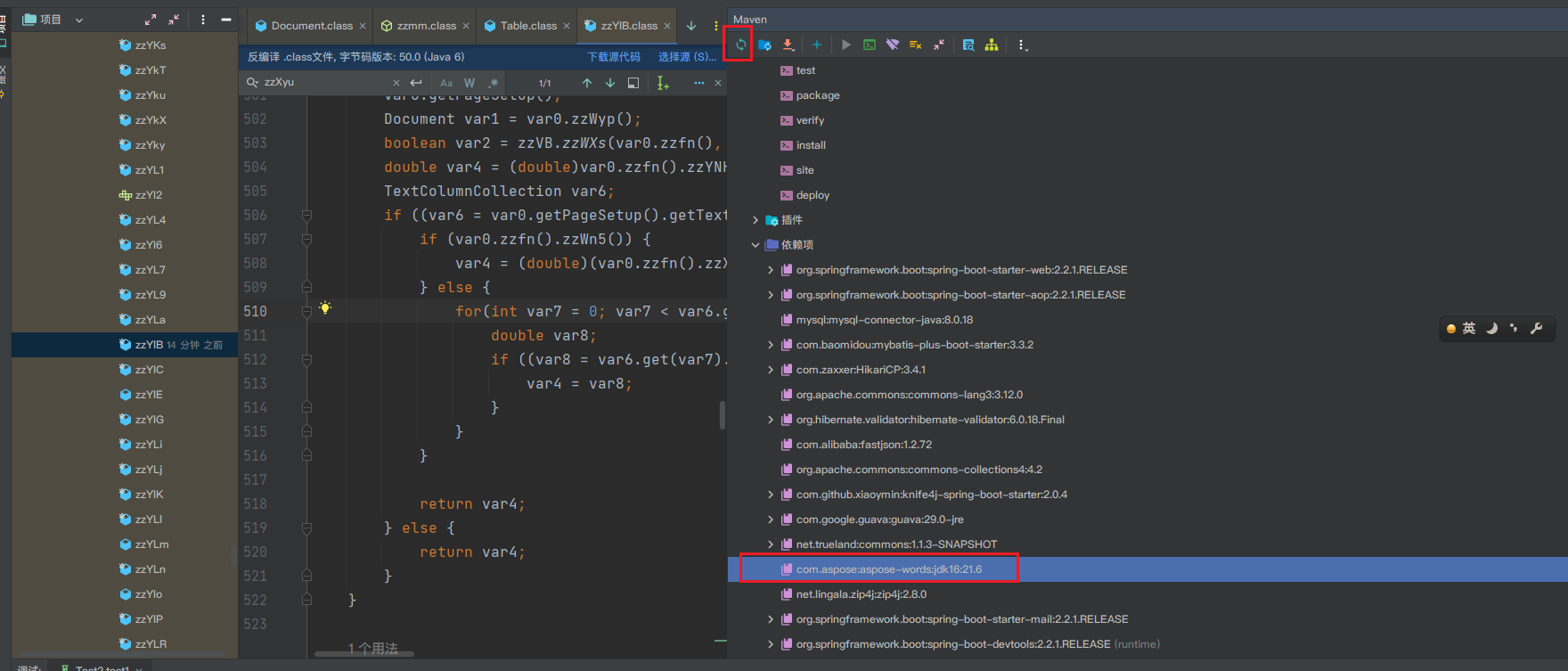The width and height of the screenshot is (1568, 671).
Task: Click 选择源 (S)... link
Action: 687,57
